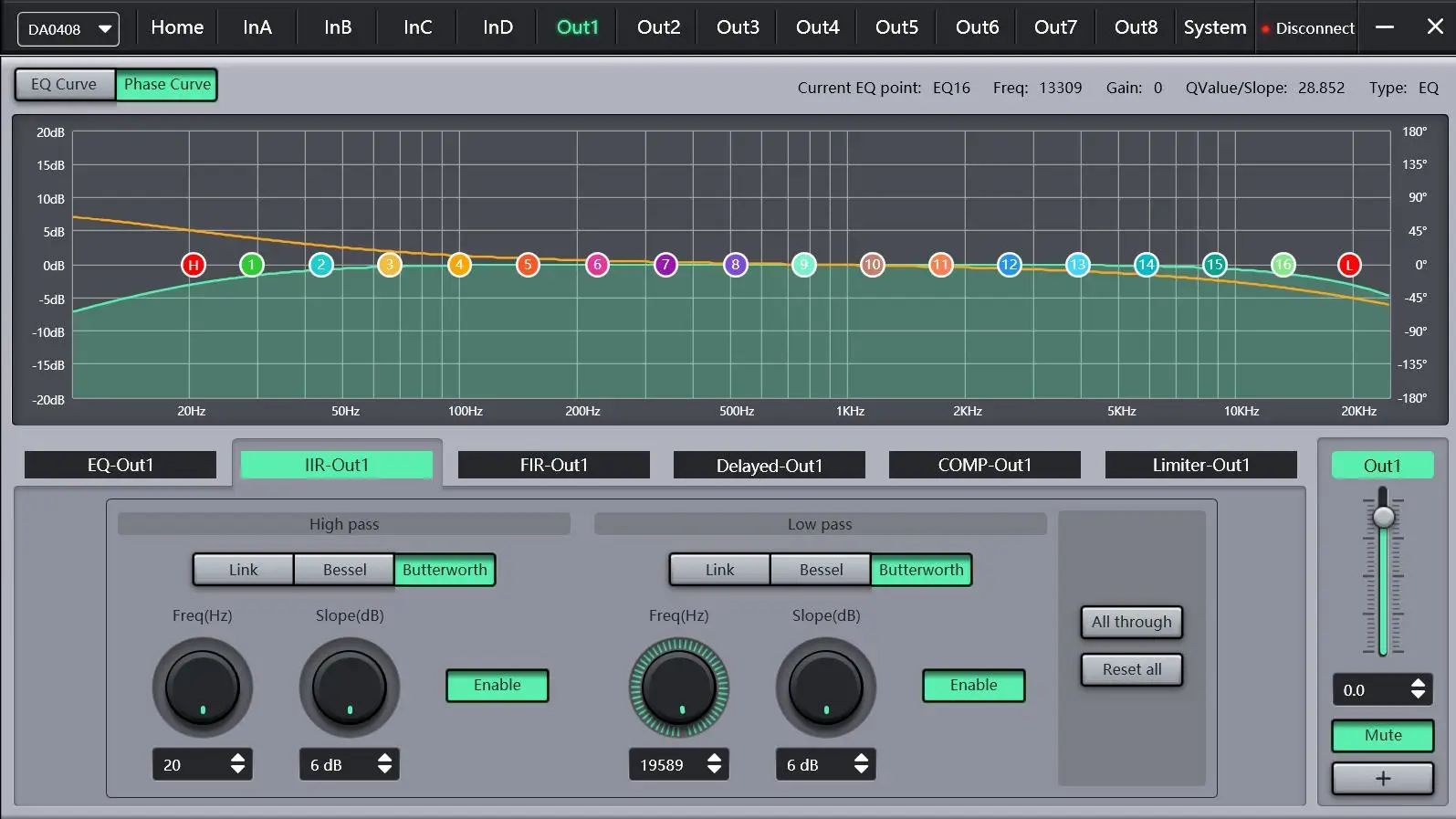Image resolution: width=1456 pixels, height=819 pixels.
Task: Select the red H high-pass node on graph
Action: [x=193, y=265]
